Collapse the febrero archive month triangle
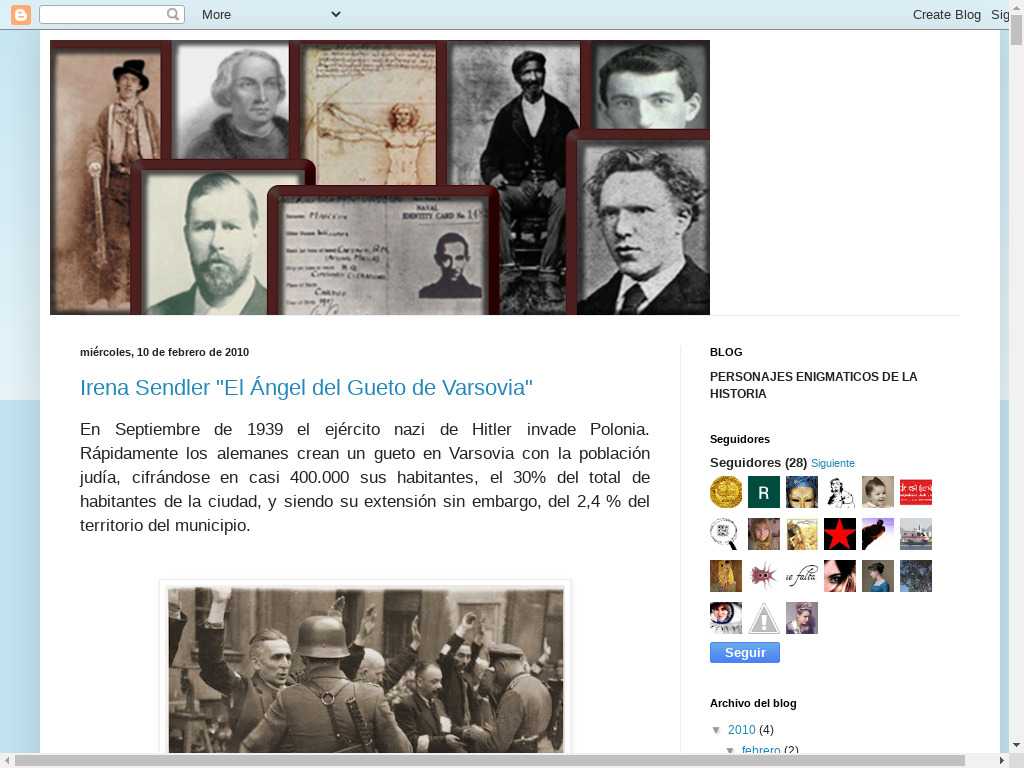 [730, 750]
